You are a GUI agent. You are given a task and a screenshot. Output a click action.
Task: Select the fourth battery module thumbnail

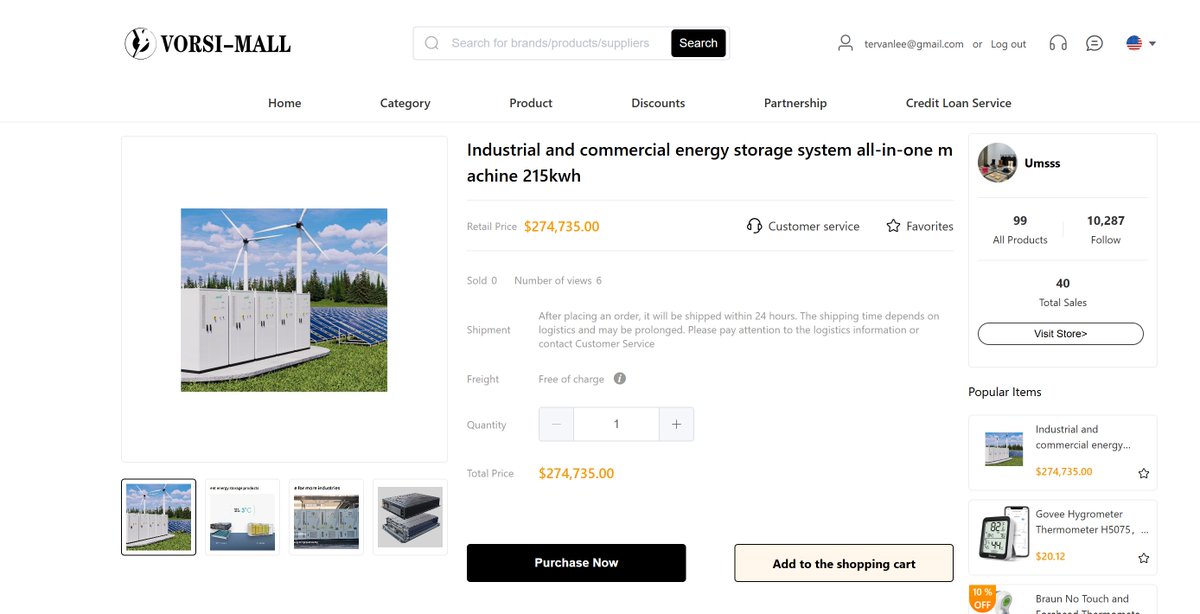[410, 517]
